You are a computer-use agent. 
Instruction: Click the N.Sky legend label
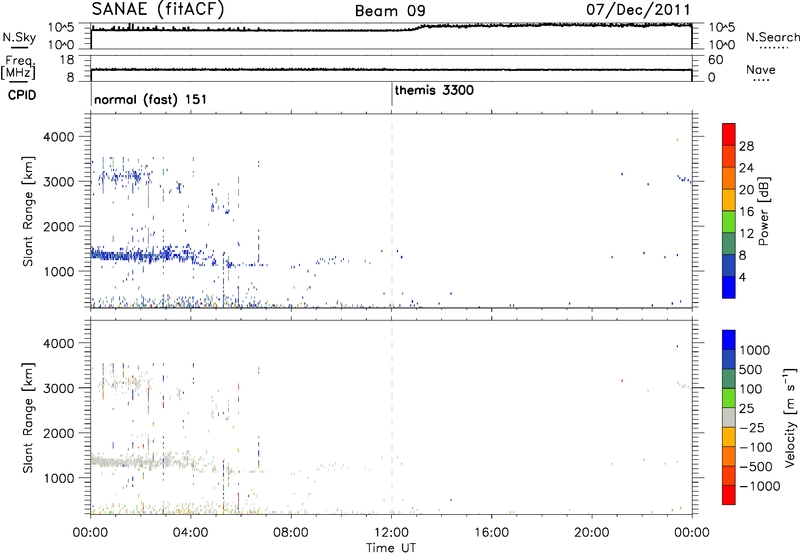click(19, 37)
